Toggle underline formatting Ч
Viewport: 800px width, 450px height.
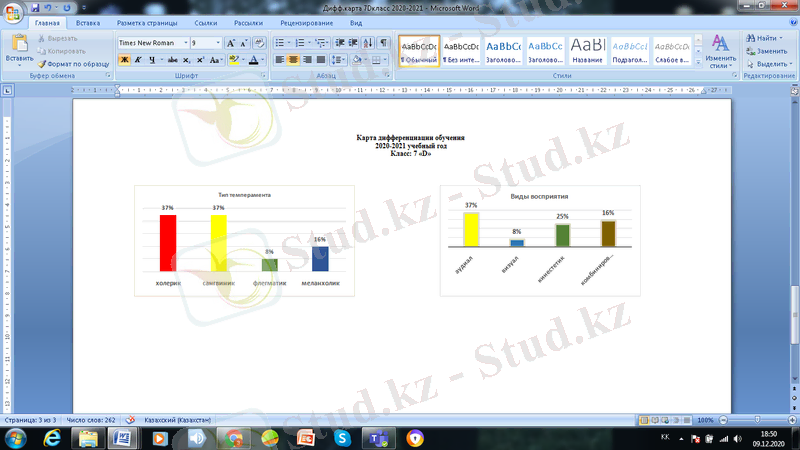tap(152, 60)
